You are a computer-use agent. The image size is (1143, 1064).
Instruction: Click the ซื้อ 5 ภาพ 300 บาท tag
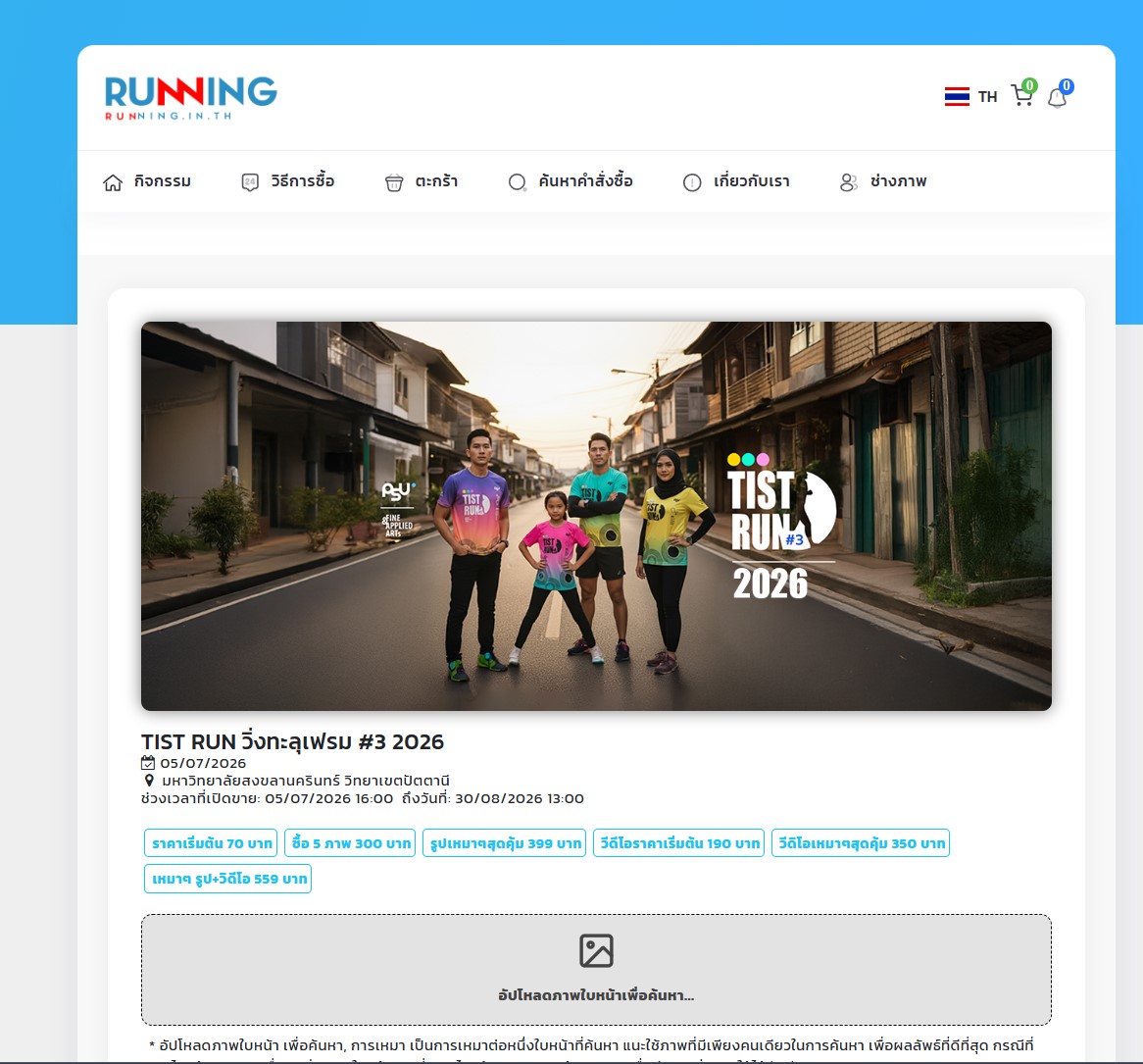tap(351, 843)
